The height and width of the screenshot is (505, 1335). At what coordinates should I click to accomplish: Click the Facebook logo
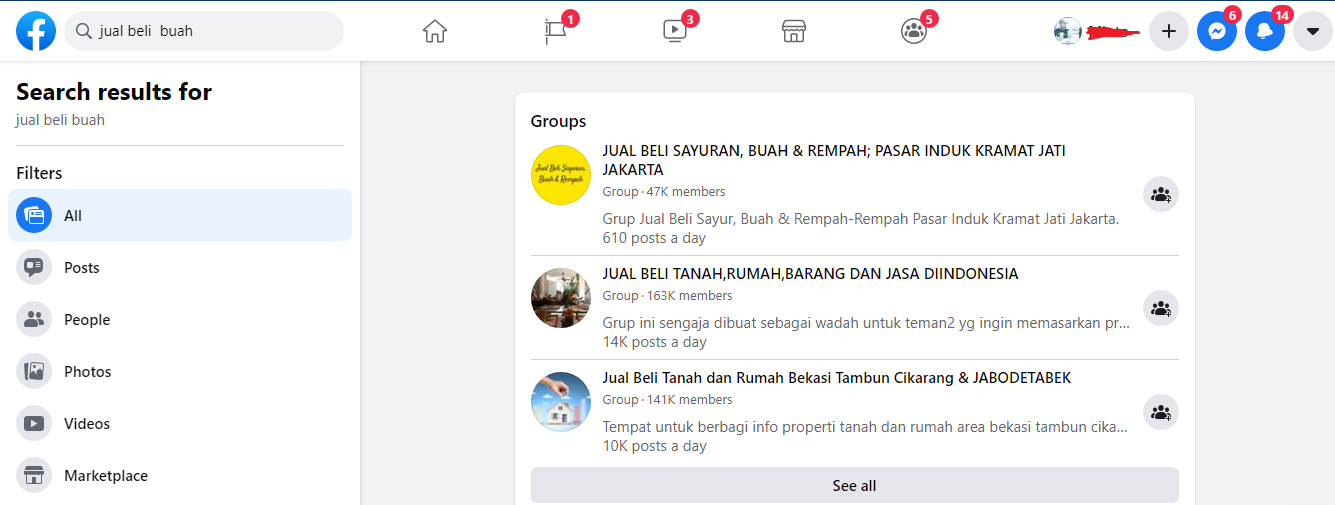tap(36, 31)
